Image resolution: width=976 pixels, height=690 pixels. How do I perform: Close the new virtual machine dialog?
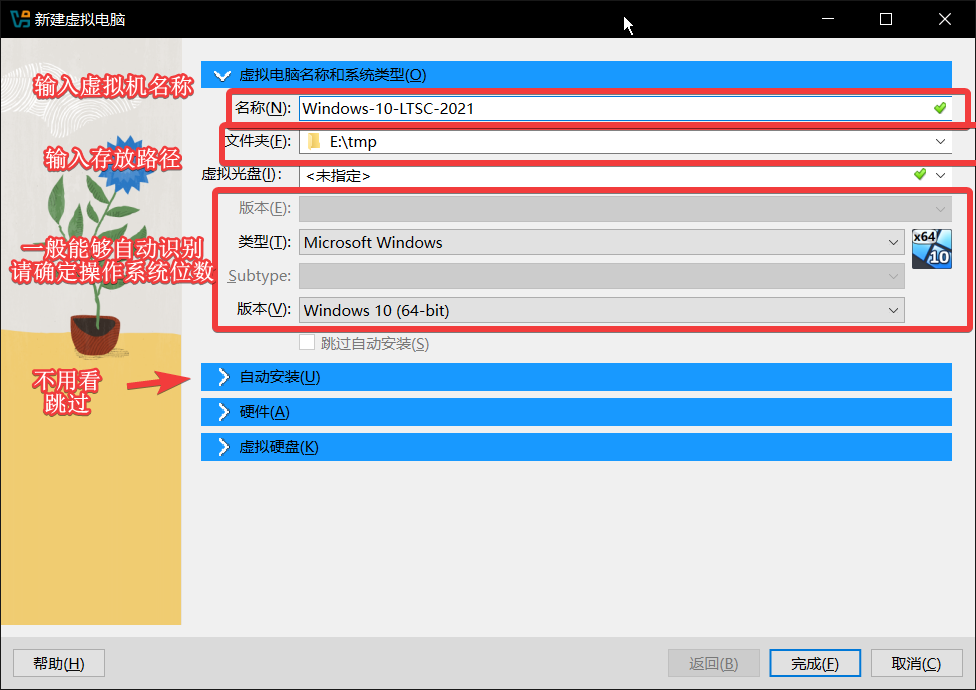(944, 19)
